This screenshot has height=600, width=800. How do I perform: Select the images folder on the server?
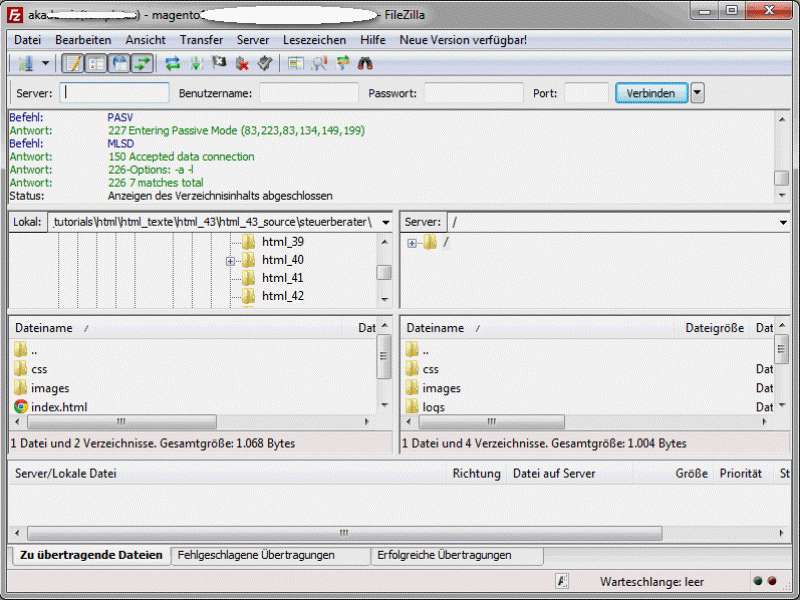click(x=441, y=388)
